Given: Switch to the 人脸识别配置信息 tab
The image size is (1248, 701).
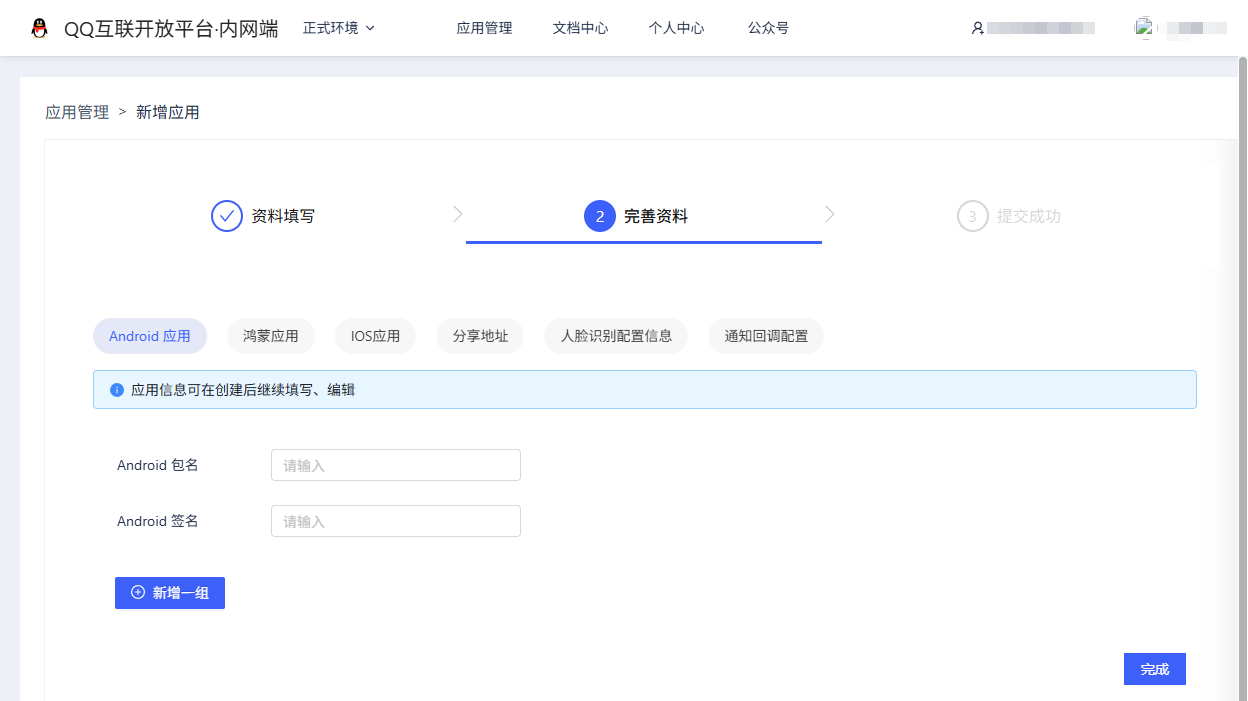Looking at the screenshot, I should (616, 336).
